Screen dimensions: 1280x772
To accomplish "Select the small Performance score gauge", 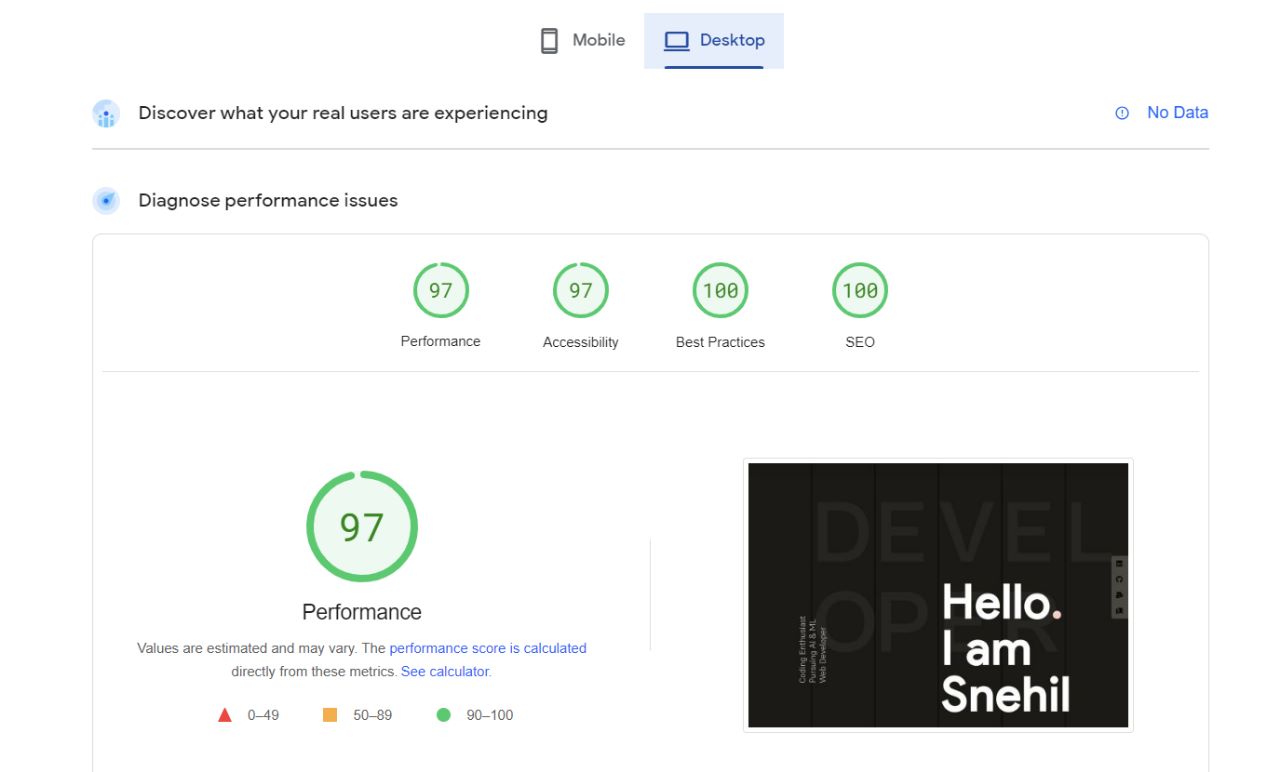I will [441, 291].
